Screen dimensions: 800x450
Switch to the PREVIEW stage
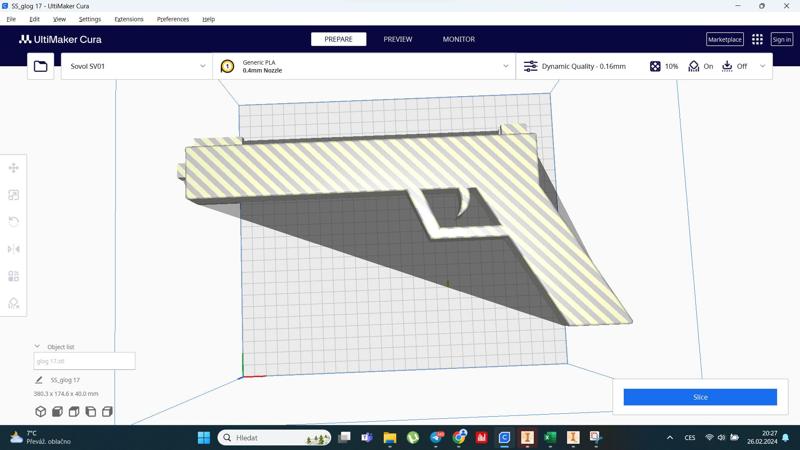398,39
